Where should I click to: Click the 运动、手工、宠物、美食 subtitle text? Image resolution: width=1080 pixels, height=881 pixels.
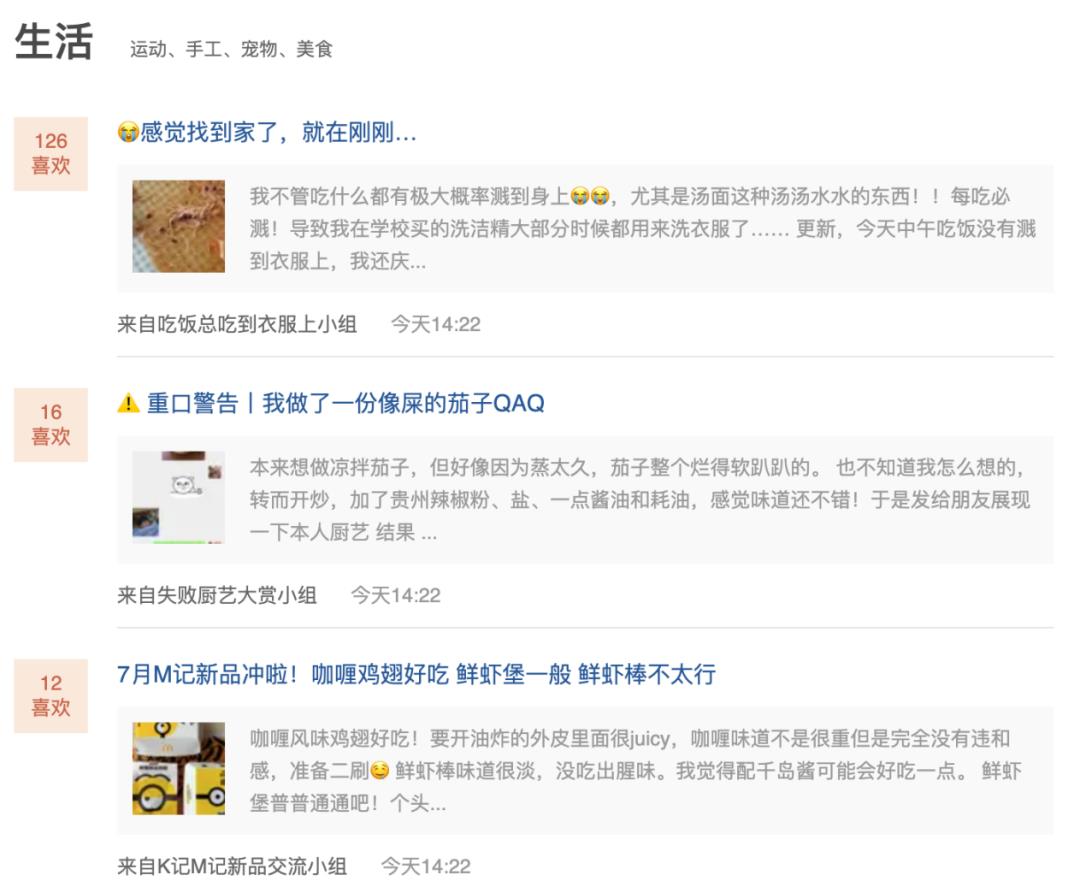231,49
